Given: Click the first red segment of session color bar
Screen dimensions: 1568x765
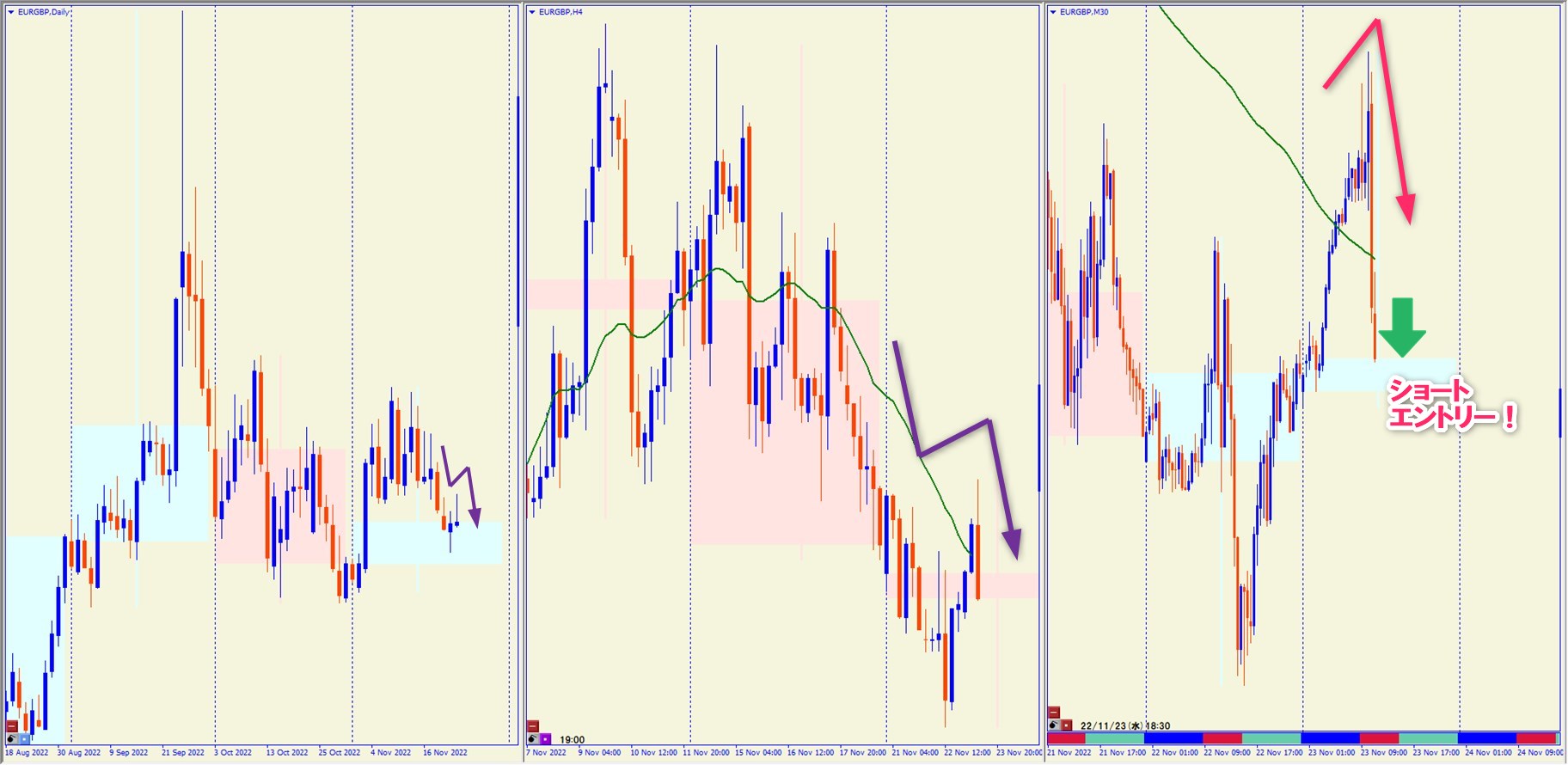Looking at the screenshot, I should tap(1066, 738).
